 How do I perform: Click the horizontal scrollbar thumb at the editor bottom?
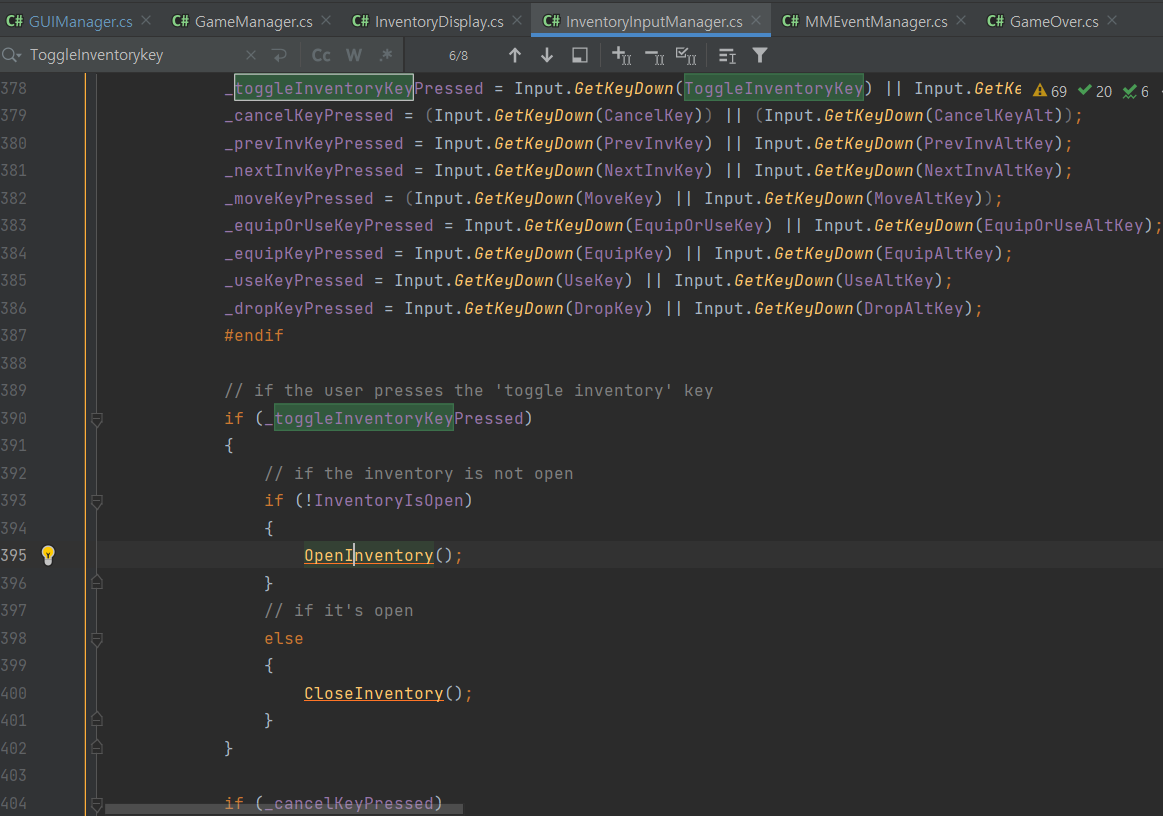click(x=284, y=809)
